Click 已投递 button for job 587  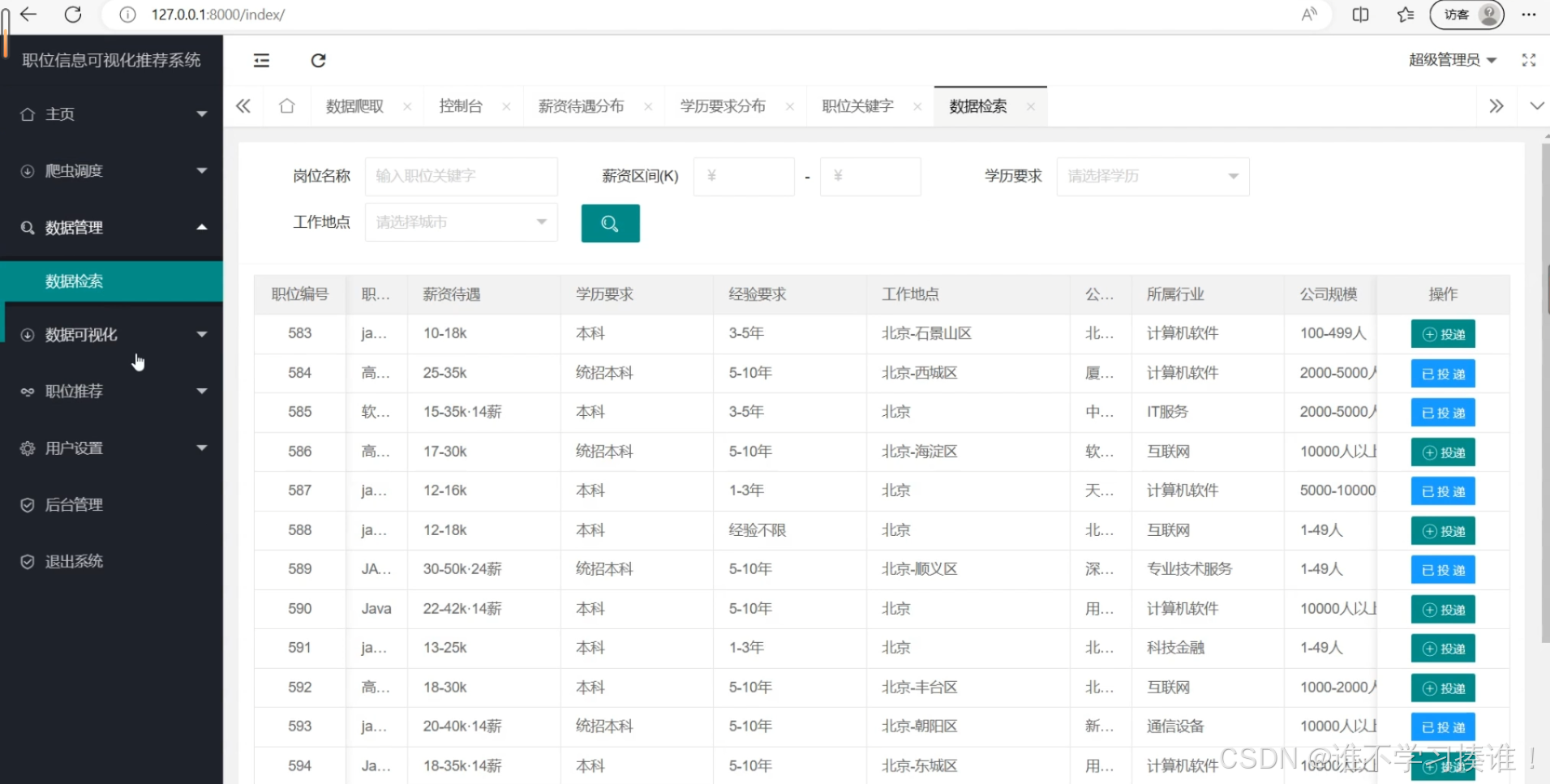(1443, 491)
